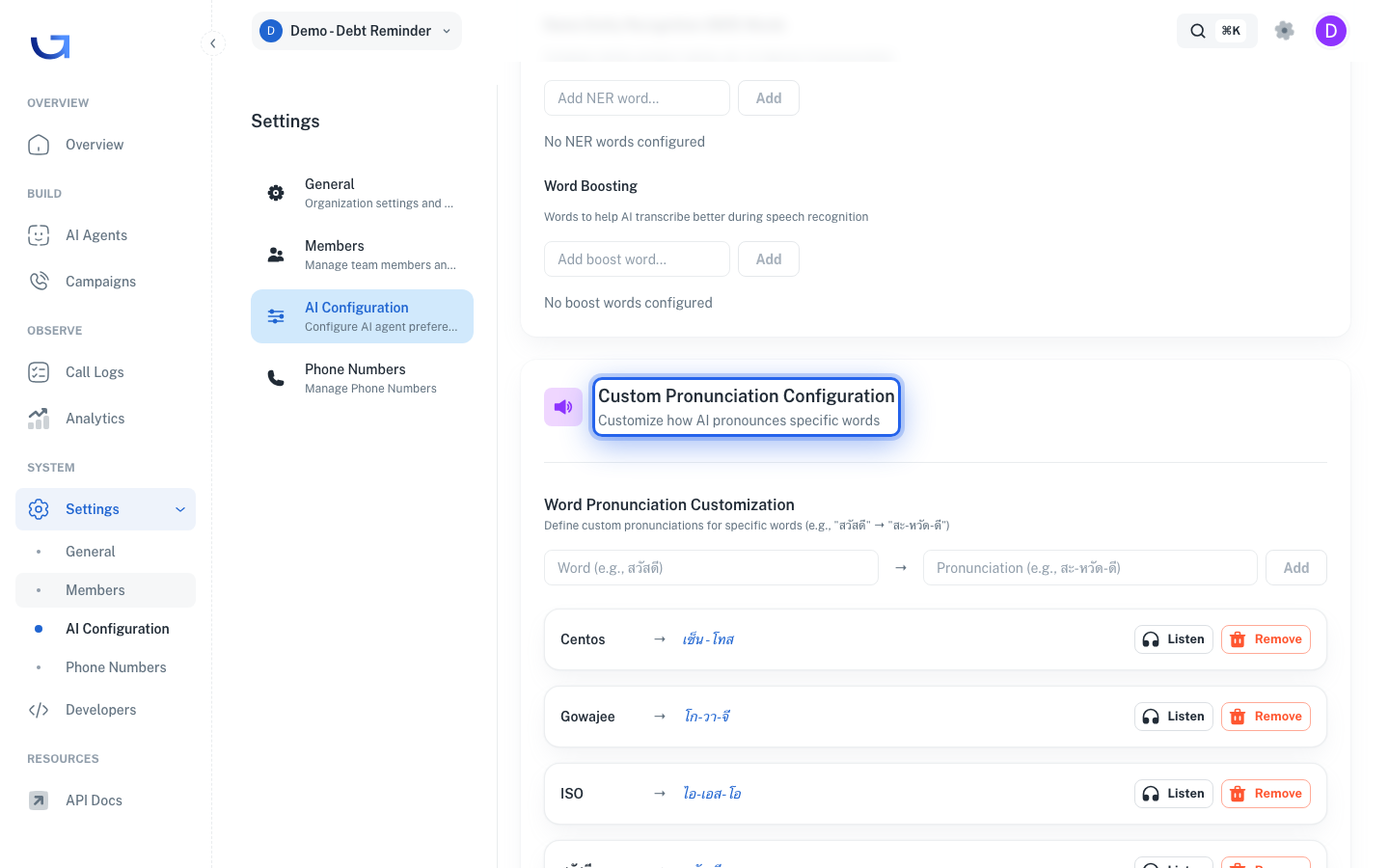
Task: Listen to the Centos pronunciation
Action: tap(1174, 639)
